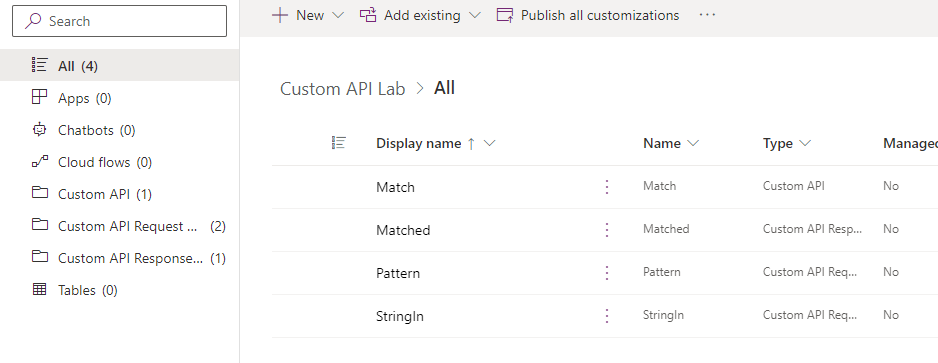Open the Matched display name link

coord(403,230)
